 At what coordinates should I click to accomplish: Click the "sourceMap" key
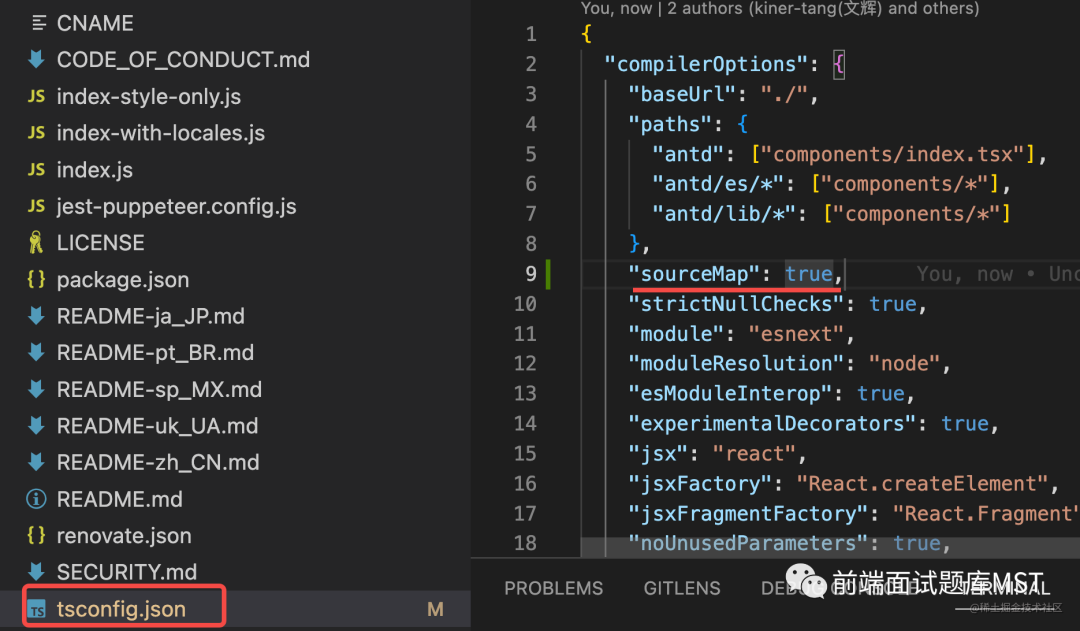pos(694,274)
